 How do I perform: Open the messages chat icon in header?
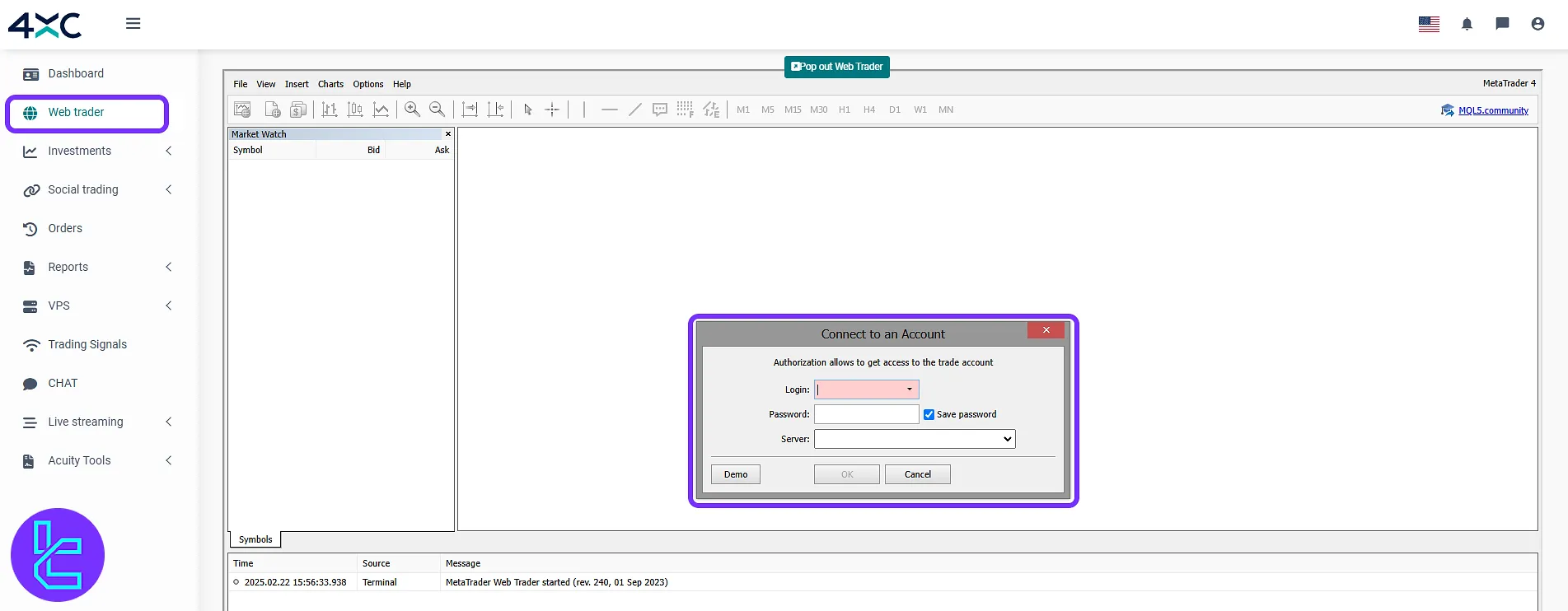tap(1502, 24)
